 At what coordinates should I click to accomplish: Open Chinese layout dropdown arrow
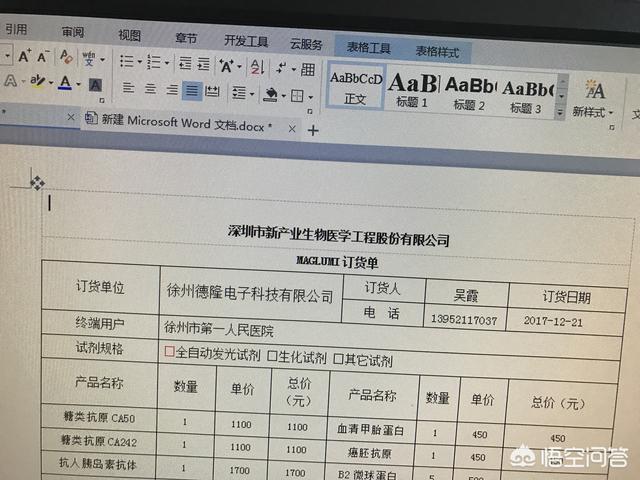[x=240, y=67]
